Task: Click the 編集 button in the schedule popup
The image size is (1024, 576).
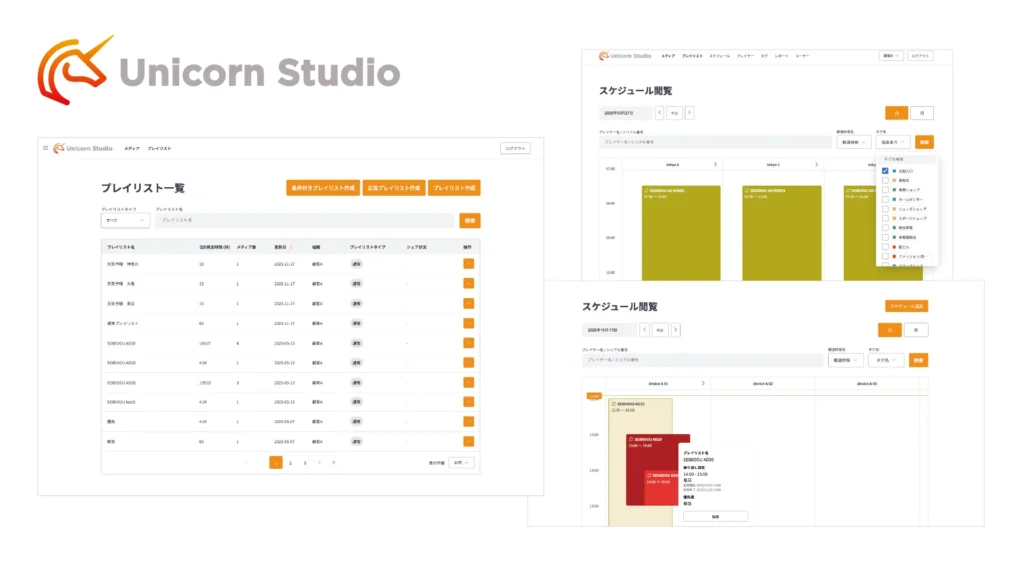Action: (715, 517)
